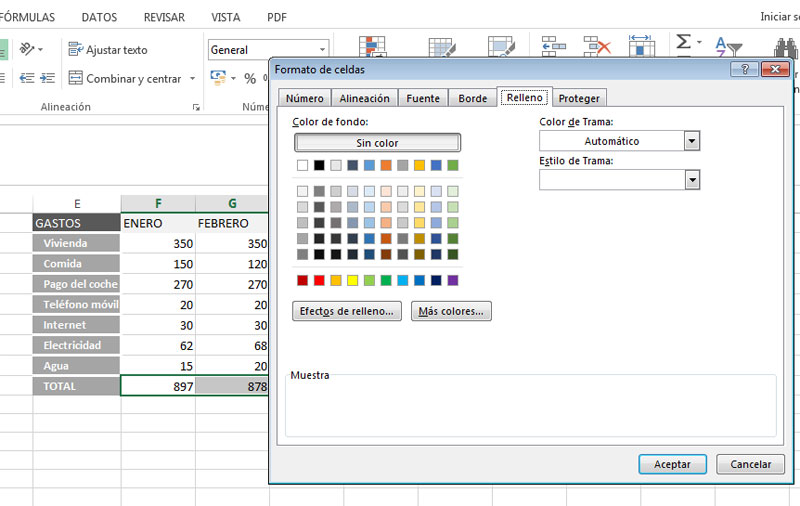Enable Ajustar texto wrapping
This screenshot has width=800, height=506.
click(x=108, y=49)
